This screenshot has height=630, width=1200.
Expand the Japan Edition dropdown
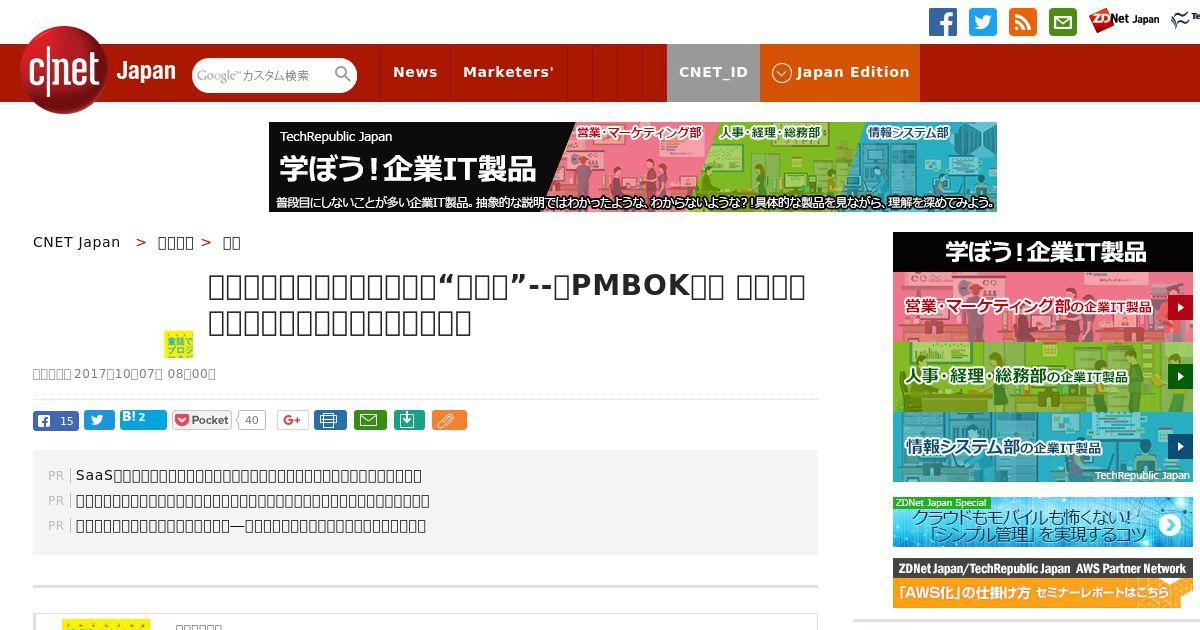click(x=840, y=72)
